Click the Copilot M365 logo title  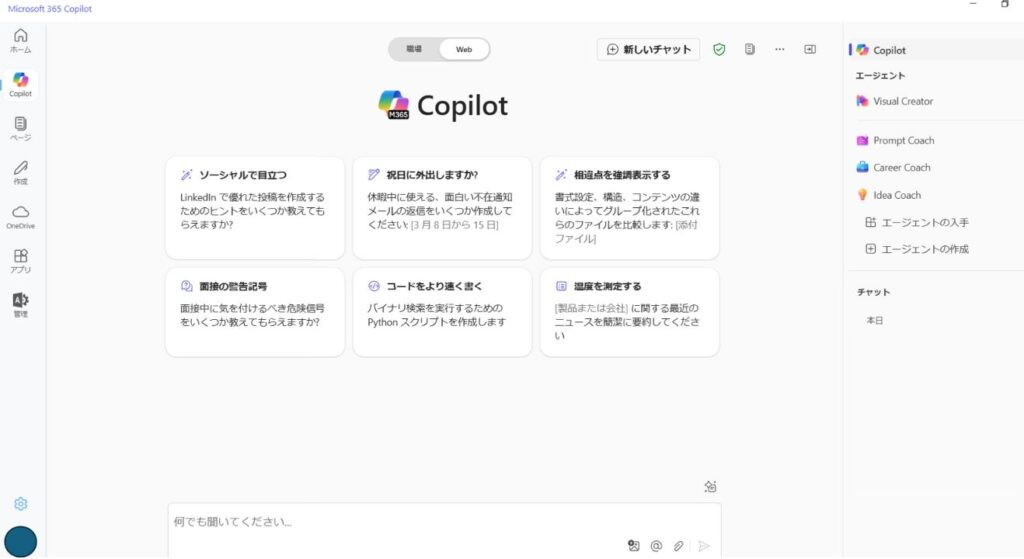tap(443, 105)
